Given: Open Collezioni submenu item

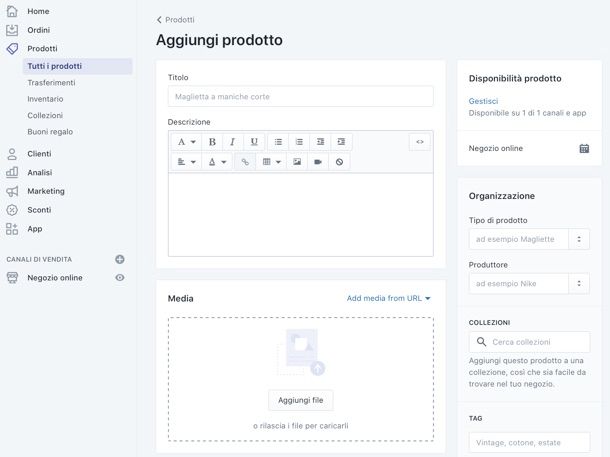Looking at the screenshot, I should 45,116.
